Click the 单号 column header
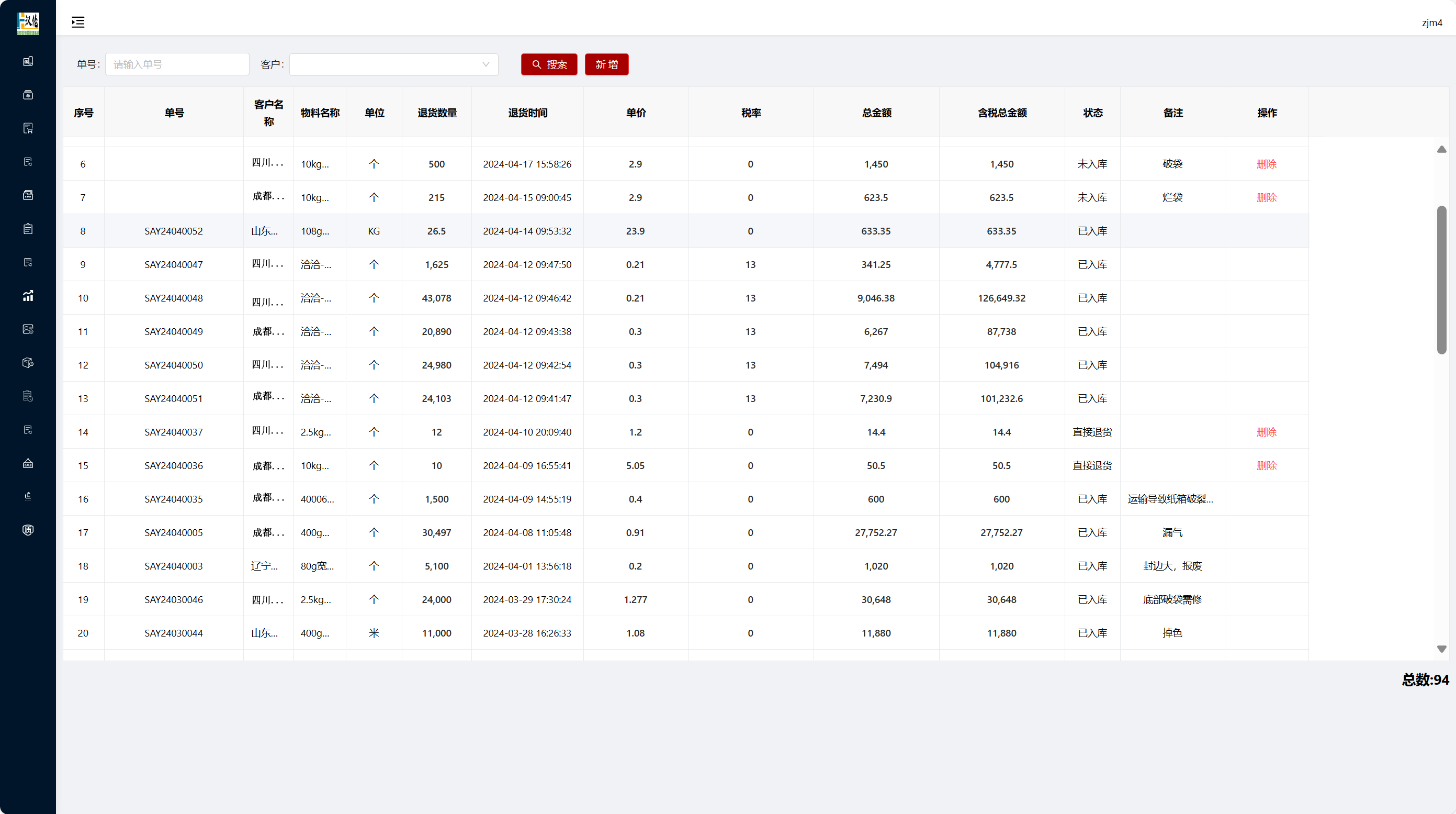Viewport: 1456px width, 814px height. pyautogui.click(x=174, y=113)
